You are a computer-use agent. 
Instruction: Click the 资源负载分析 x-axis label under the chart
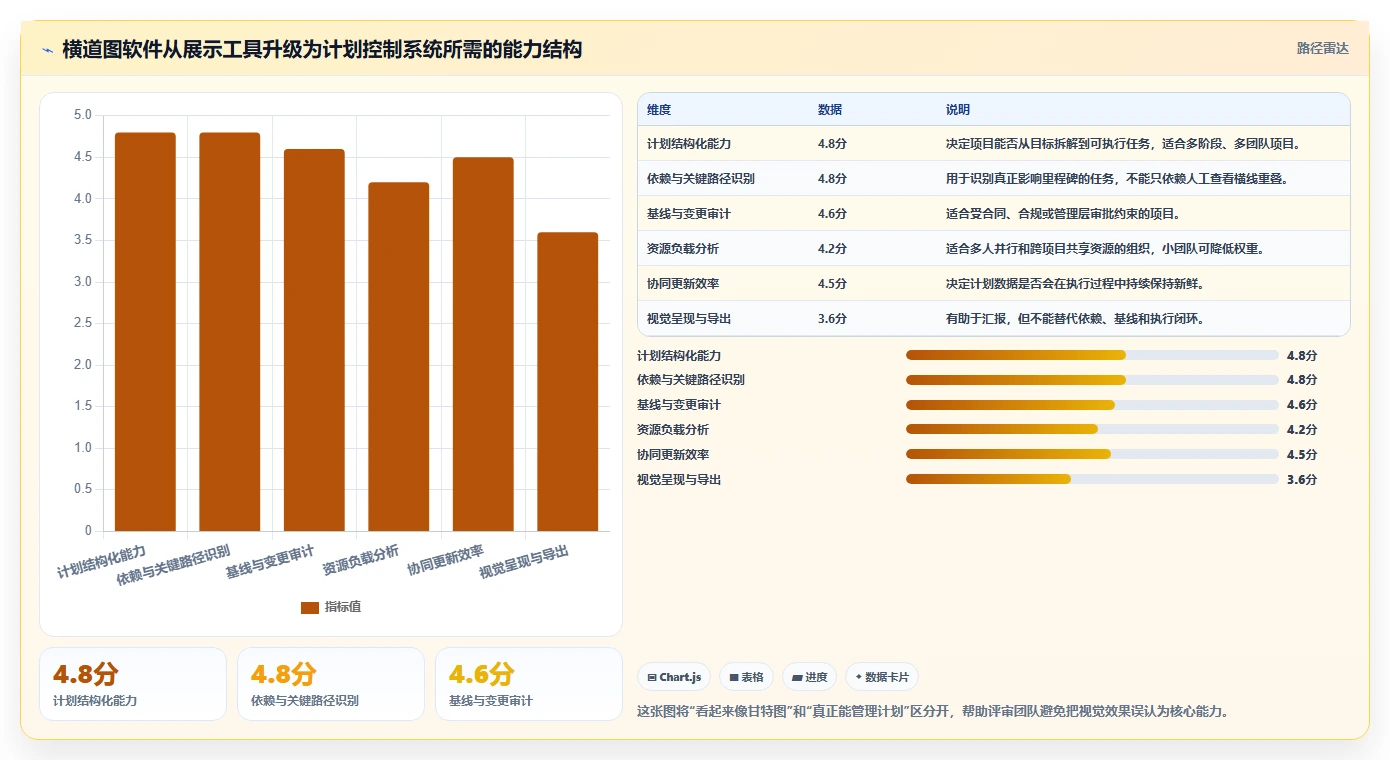coord(361,559)
